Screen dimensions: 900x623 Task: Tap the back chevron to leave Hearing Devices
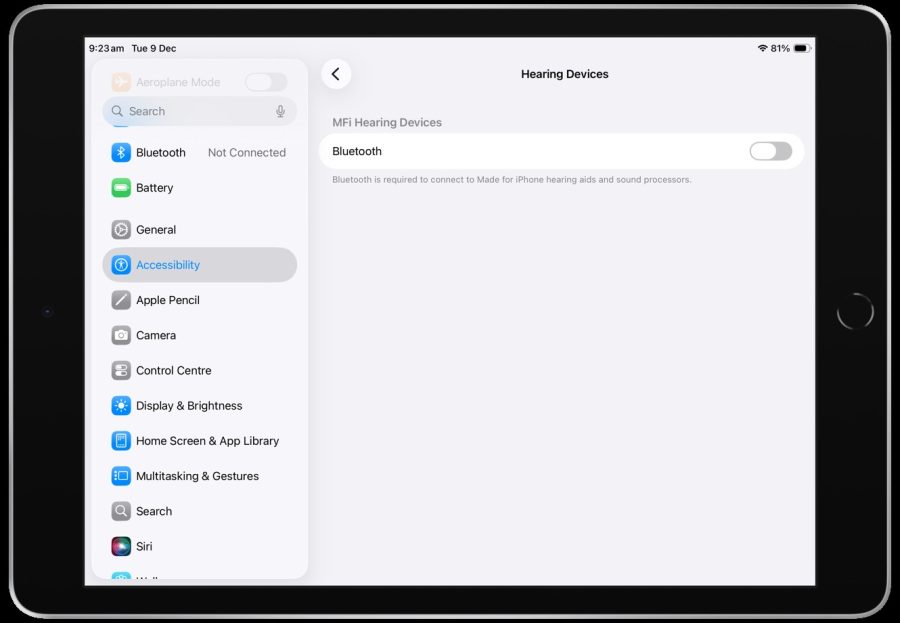click(x=336, y=74)
